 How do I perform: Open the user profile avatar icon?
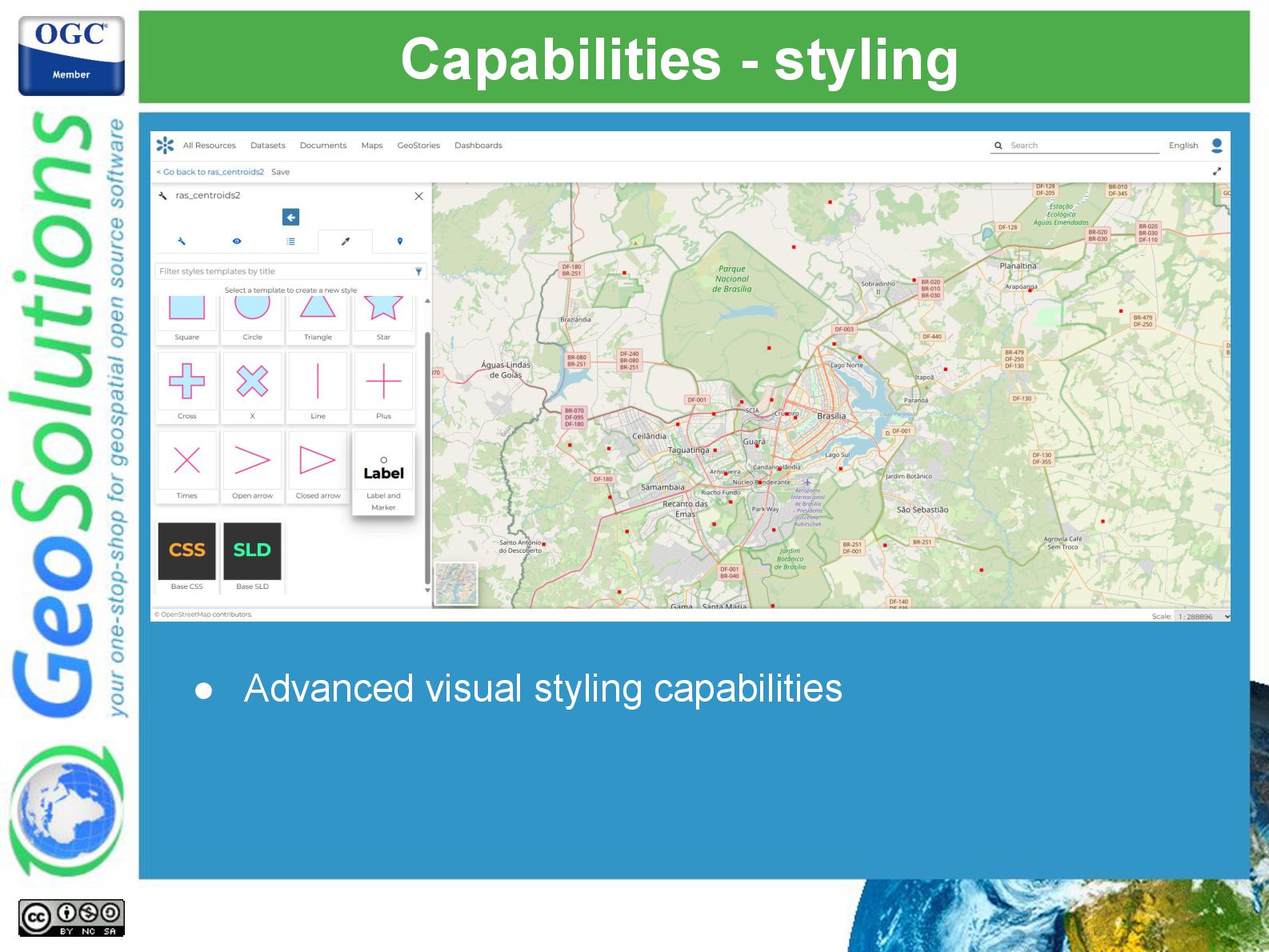coord(1217,145)
